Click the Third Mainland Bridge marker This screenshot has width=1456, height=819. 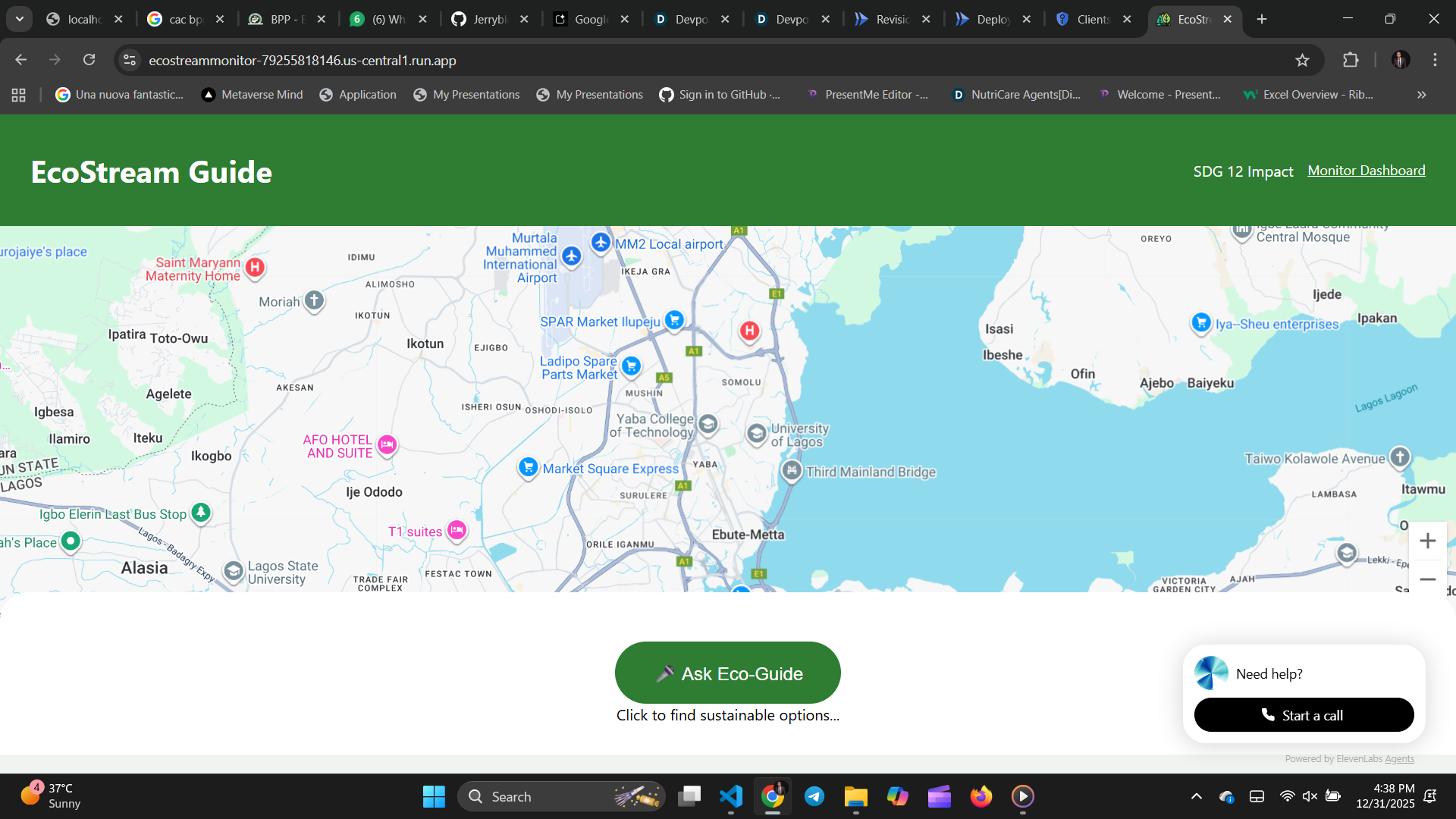(792, 471)
